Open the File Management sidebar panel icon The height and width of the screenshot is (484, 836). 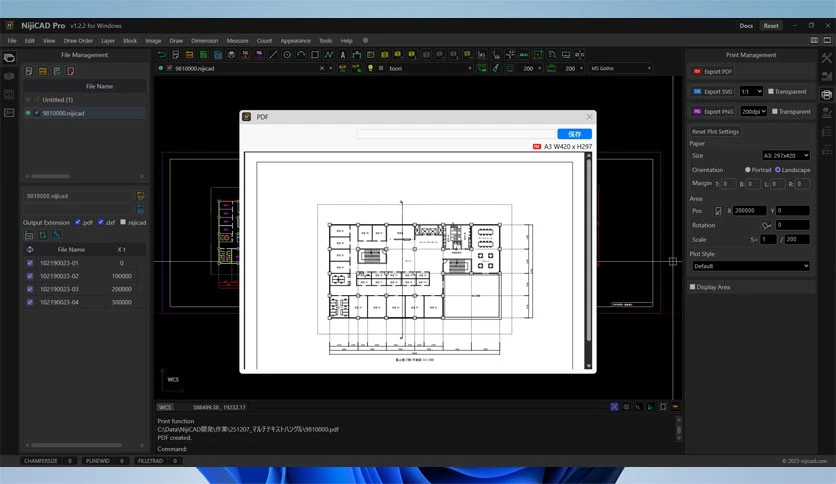[9, 58]
